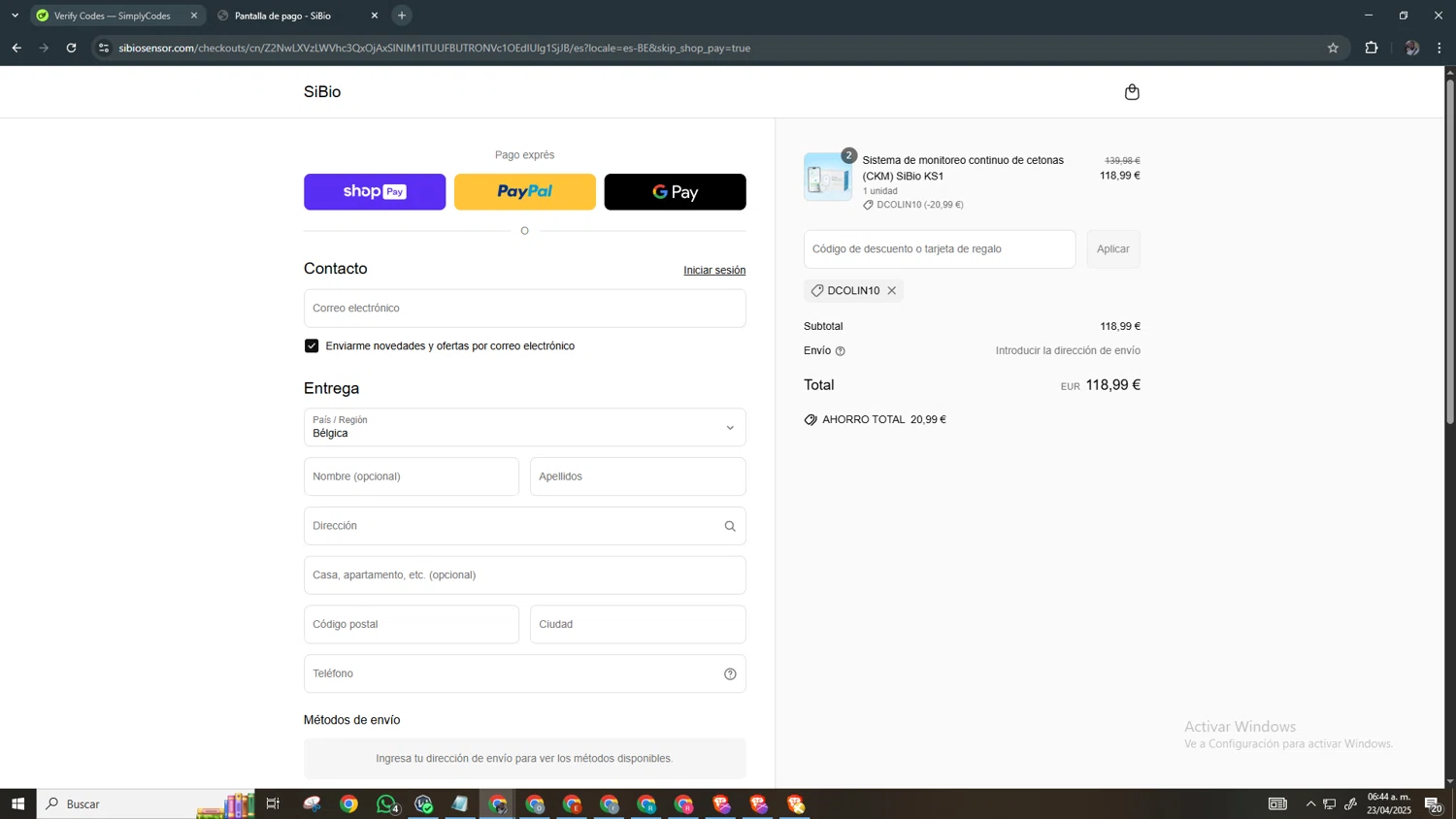
Task: Uncheck the email news and offers checkbox
Action: click(312, 345)
